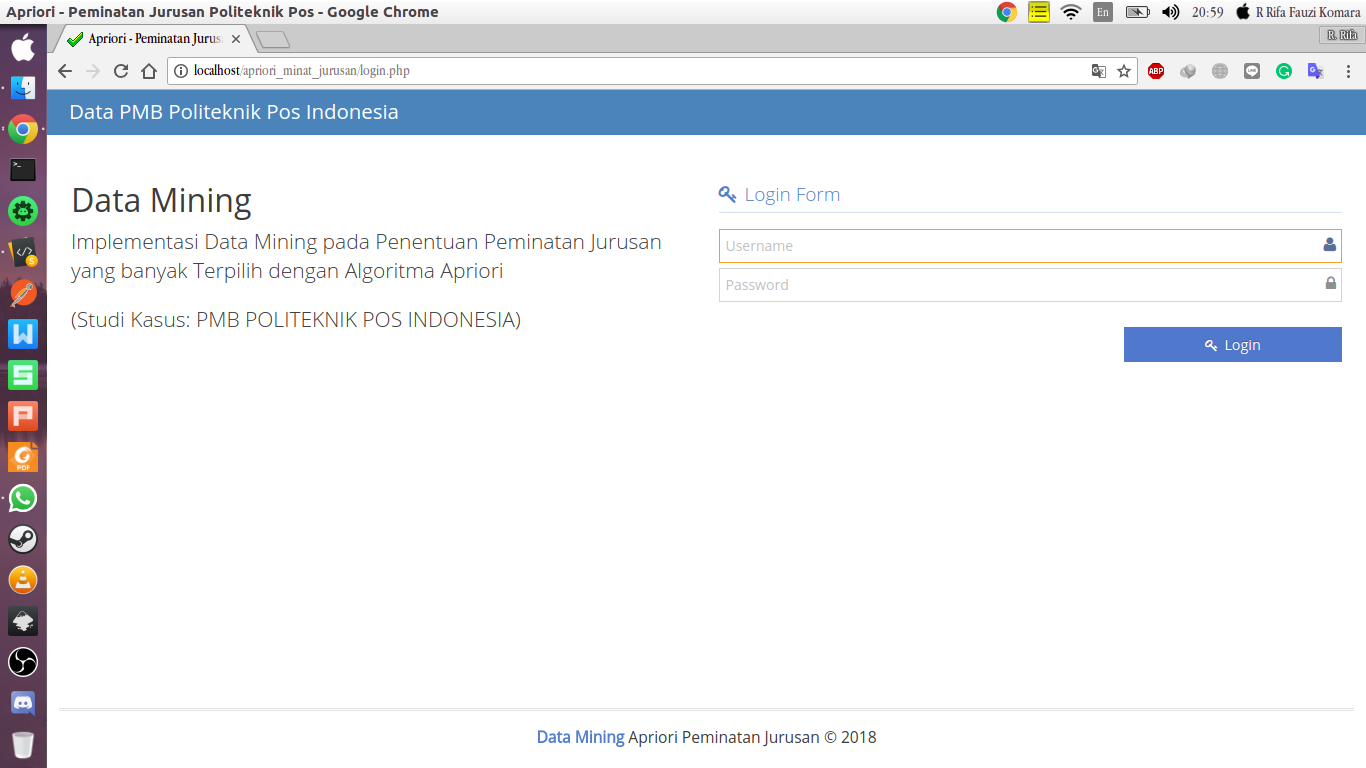Open the Trash in the dock
Viewport: 1366px width, 768px height.
(x=23, y=745)
